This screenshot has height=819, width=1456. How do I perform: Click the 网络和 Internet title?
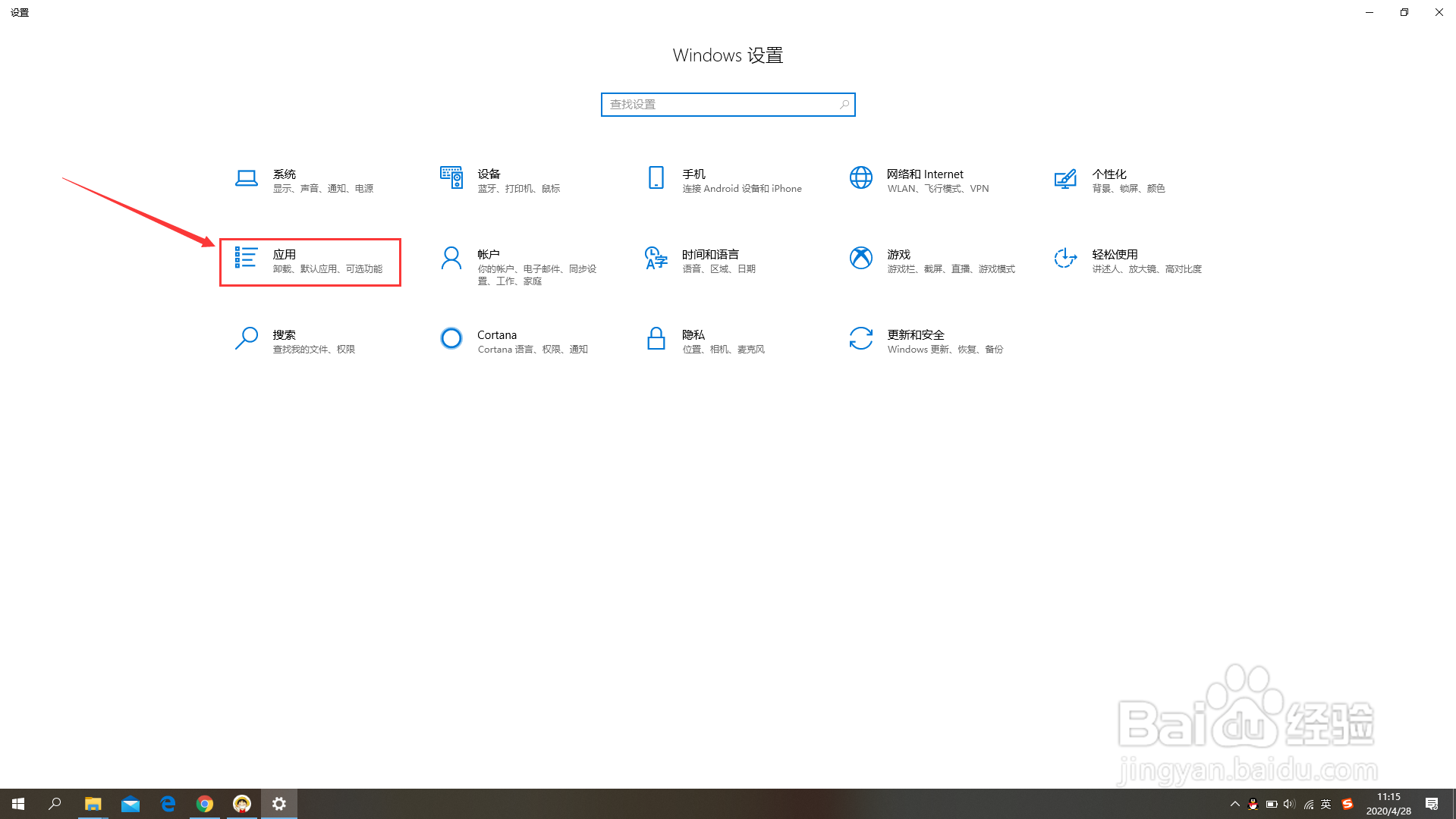(x=926, y=174)
